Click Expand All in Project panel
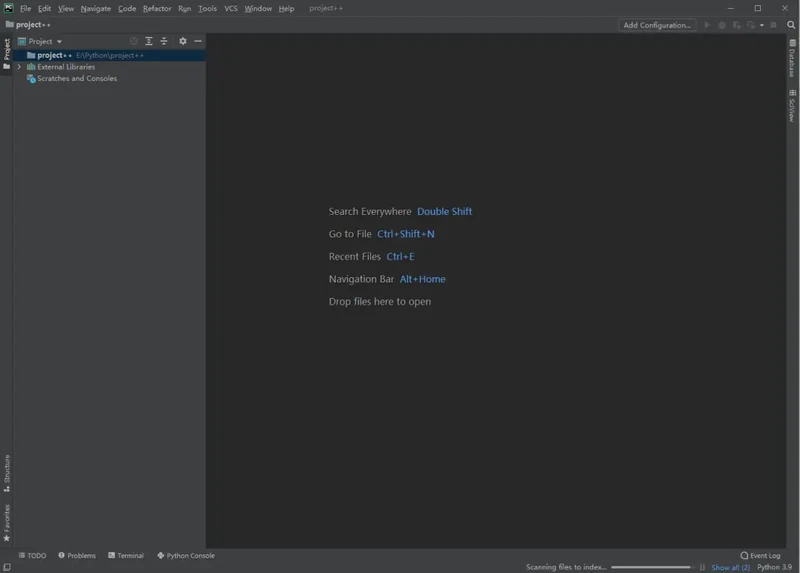This screenshot has width=800, height=573. tap(148, 41)
